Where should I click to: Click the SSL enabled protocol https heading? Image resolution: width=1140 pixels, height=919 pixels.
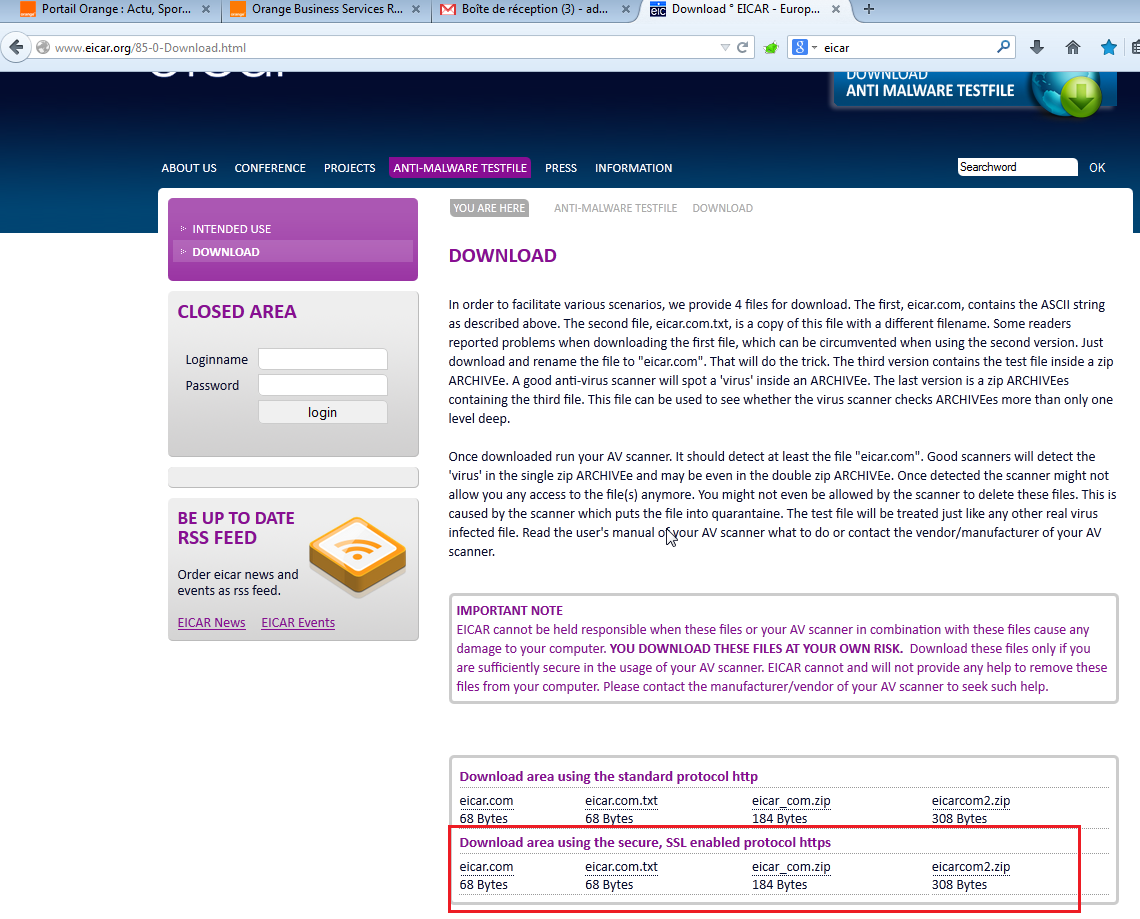[645, 843]
